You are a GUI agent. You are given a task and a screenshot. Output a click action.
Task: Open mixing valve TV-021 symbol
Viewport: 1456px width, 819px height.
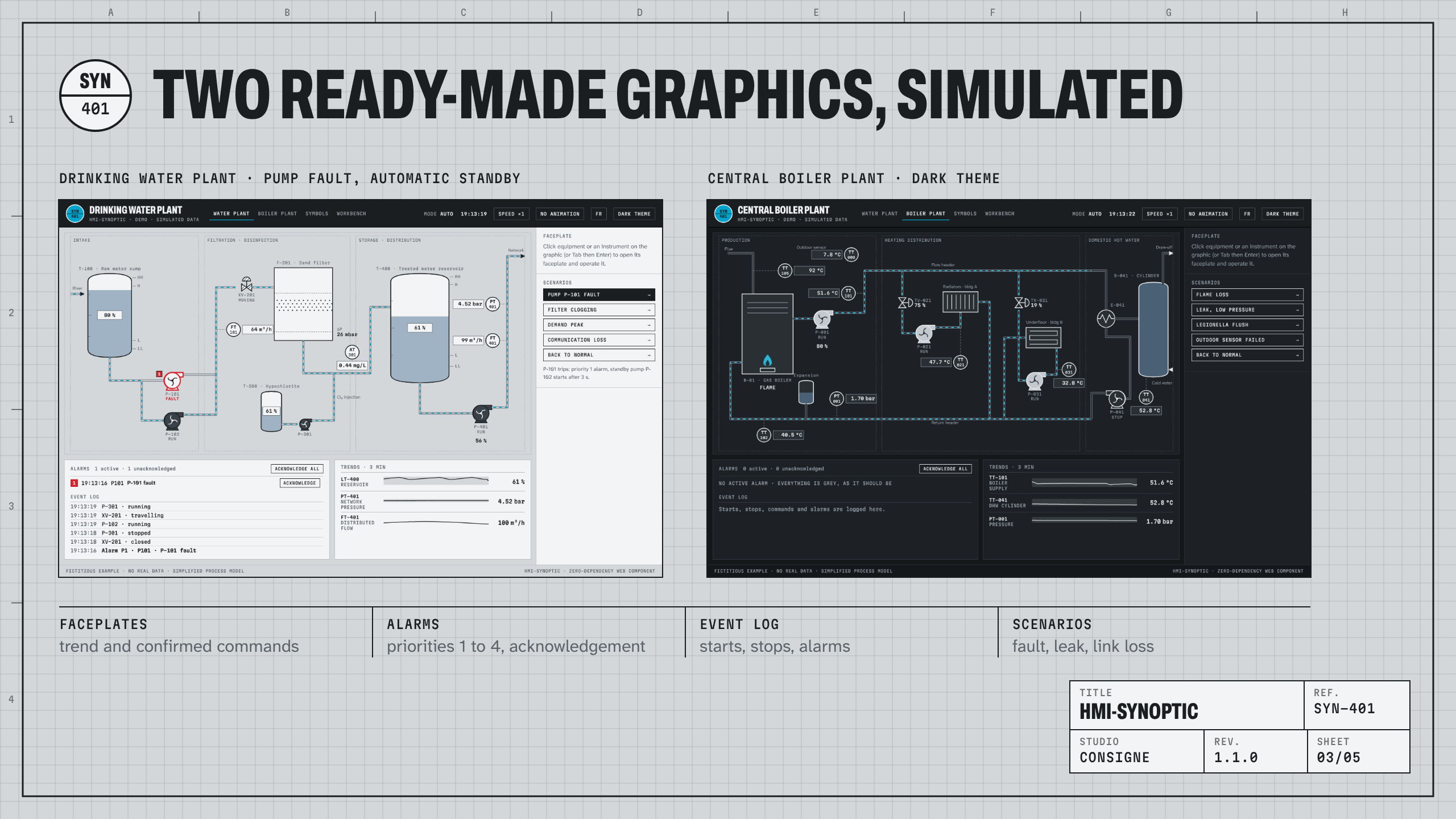[x=905, y=303]
